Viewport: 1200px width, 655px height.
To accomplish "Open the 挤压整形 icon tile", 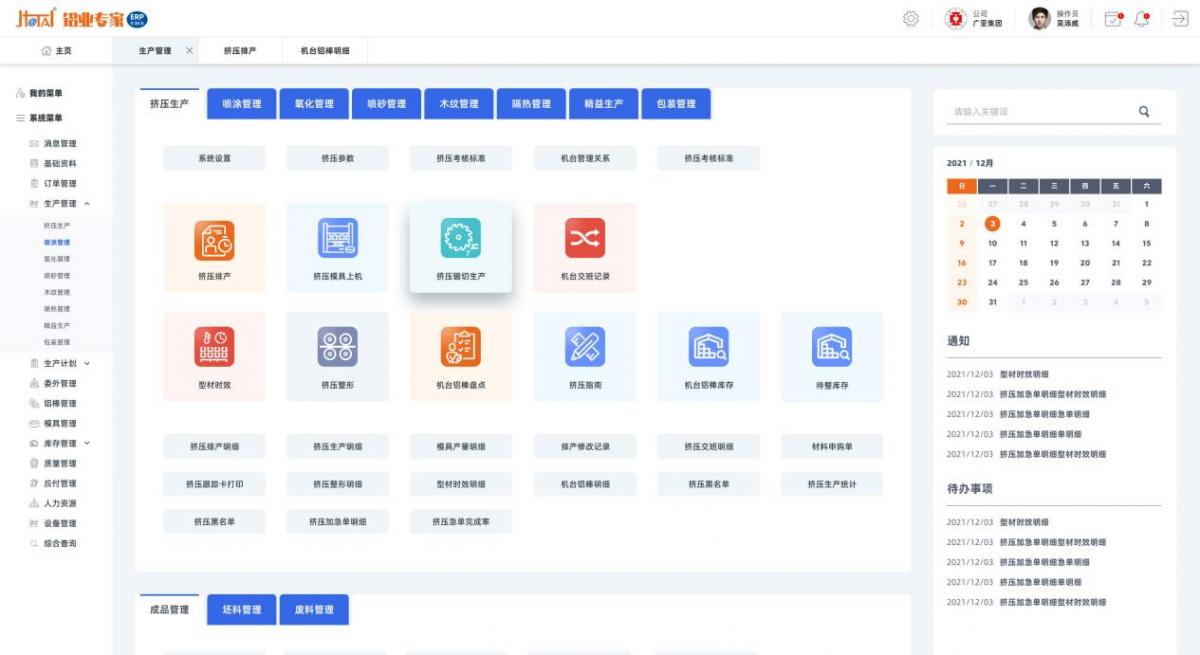I will click(337, 347).
